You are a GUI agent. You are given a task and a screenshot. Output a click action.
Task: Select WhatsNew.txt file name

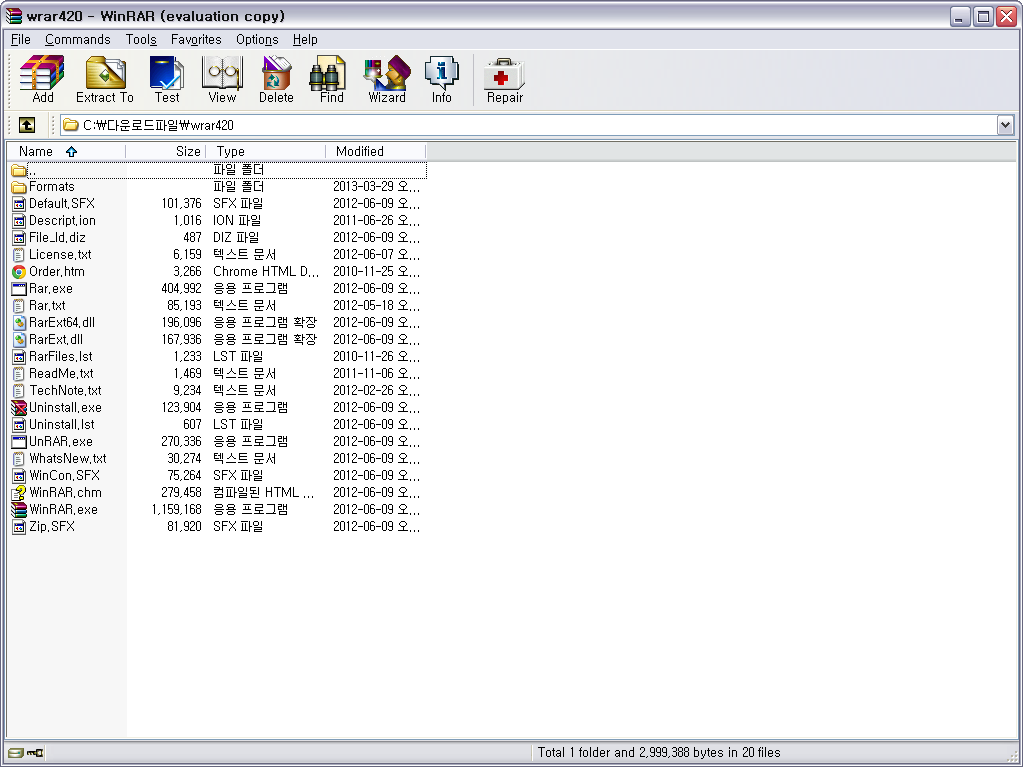68,459
